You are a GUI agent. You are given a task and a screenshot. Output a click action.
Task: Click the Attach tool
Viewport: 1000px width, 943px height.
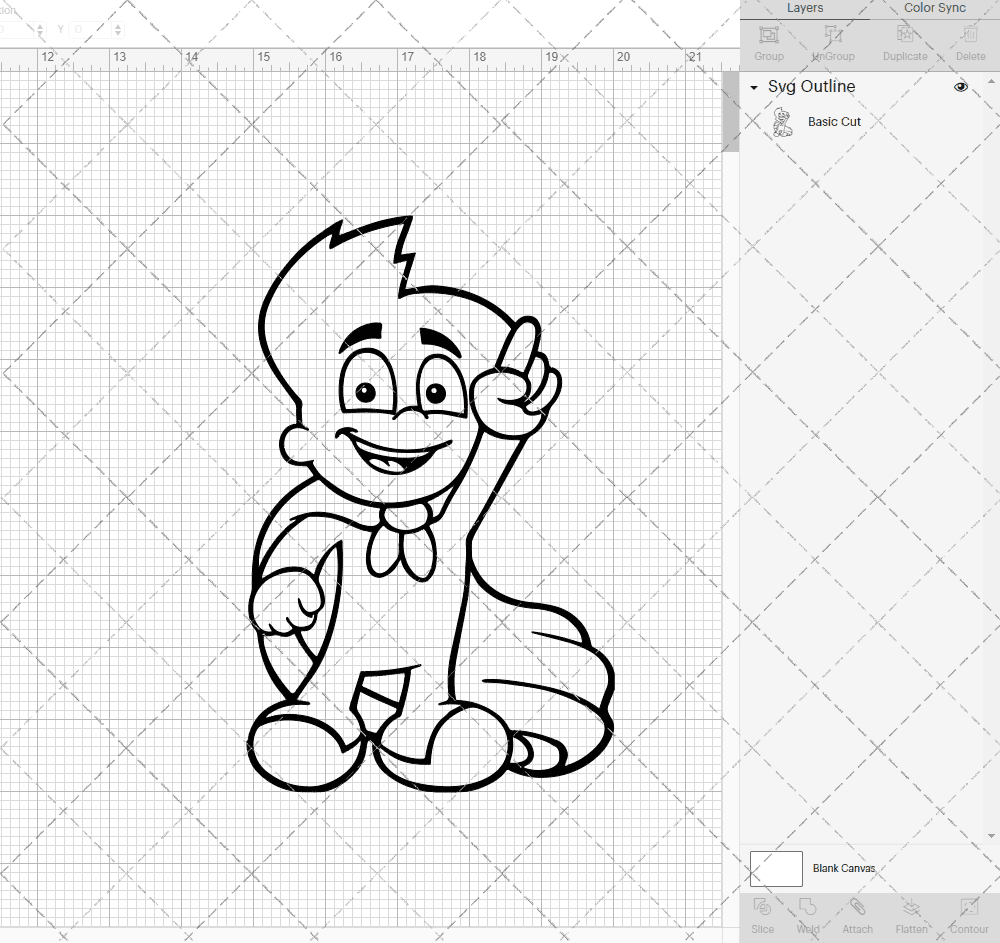857,915
